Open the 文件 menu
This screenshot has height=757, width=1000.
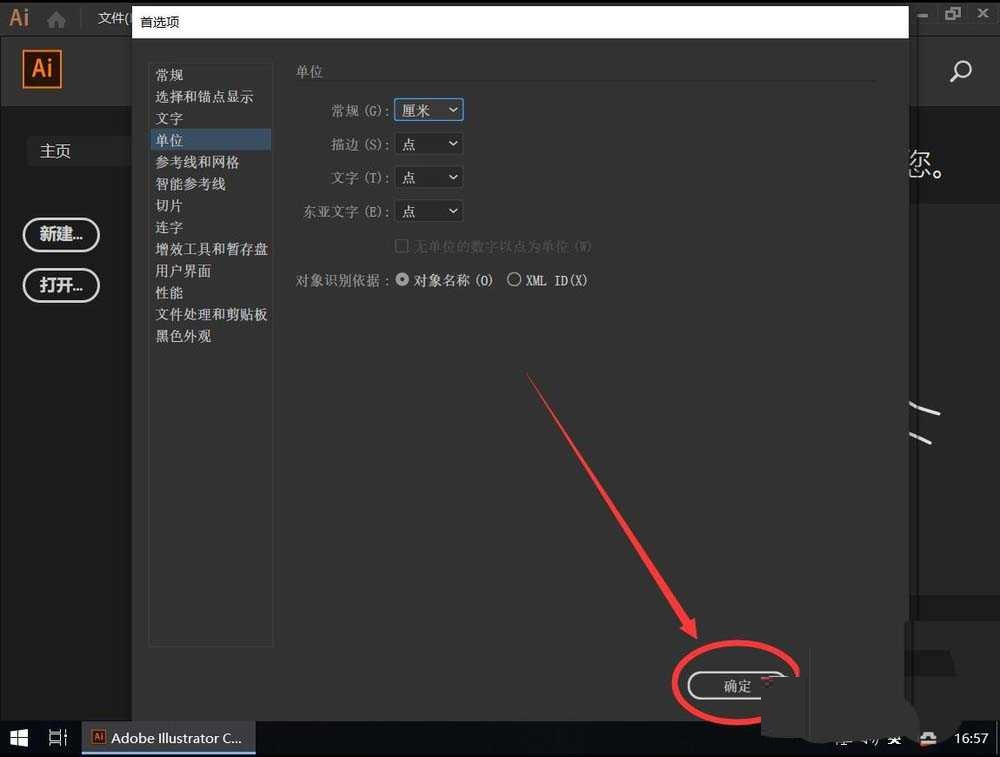(x=113, y=17)
